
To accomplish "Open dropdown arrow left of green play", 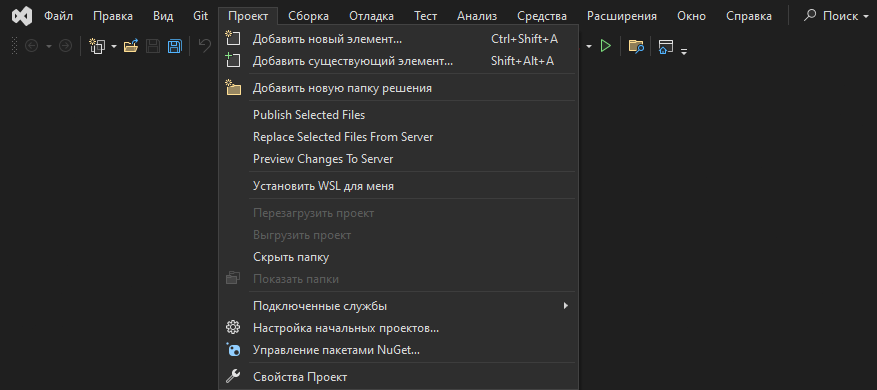I will (x=588, y=46).
